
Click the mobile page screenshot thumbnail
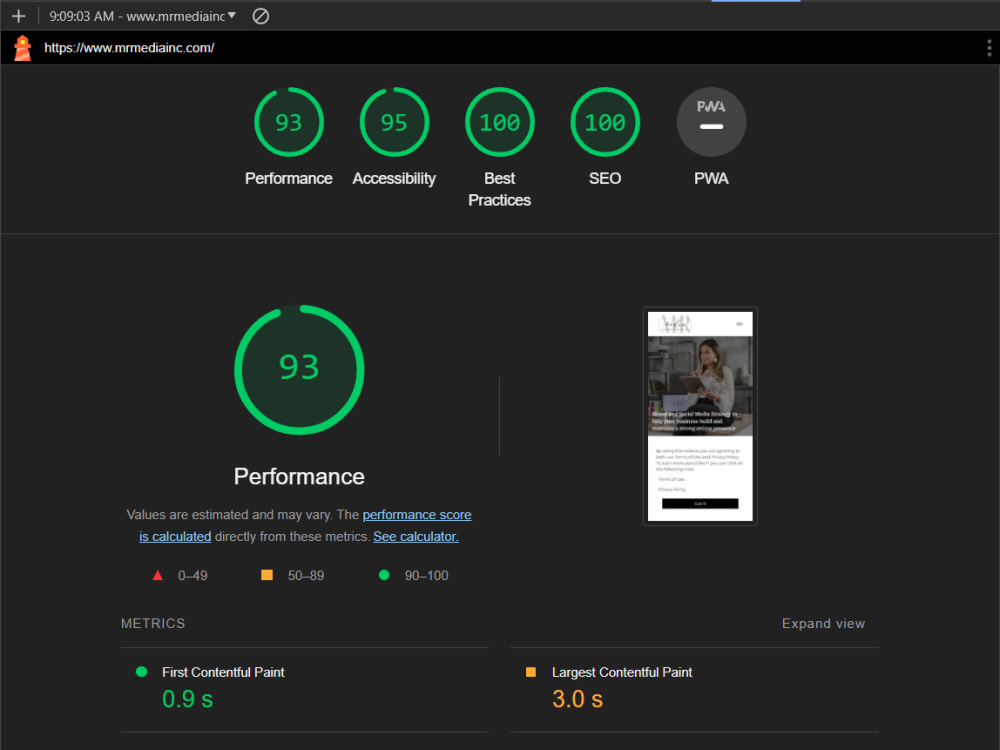(700, 416)
